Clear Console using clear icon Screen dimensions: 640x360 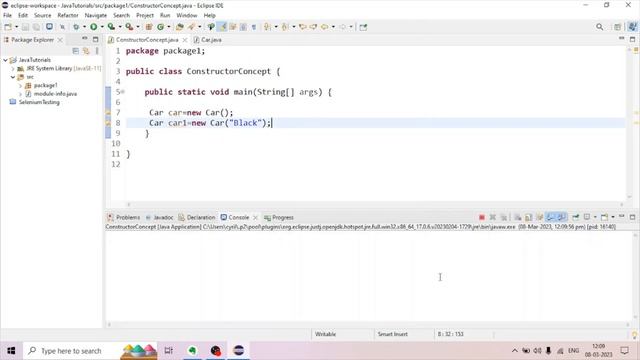pos(518,218)
